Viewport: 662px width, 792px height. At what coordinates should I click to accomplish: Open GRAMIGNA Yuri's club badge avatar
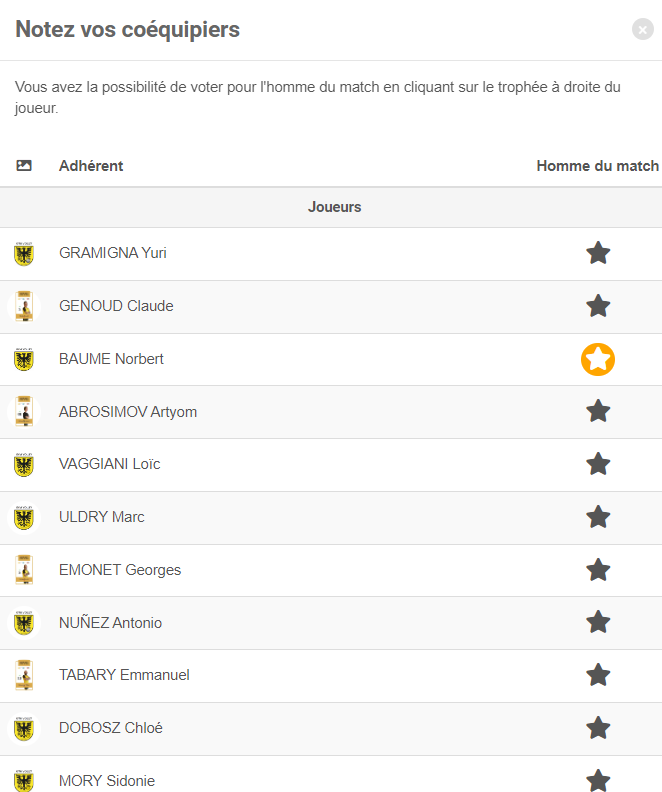(x=24, y=254)
